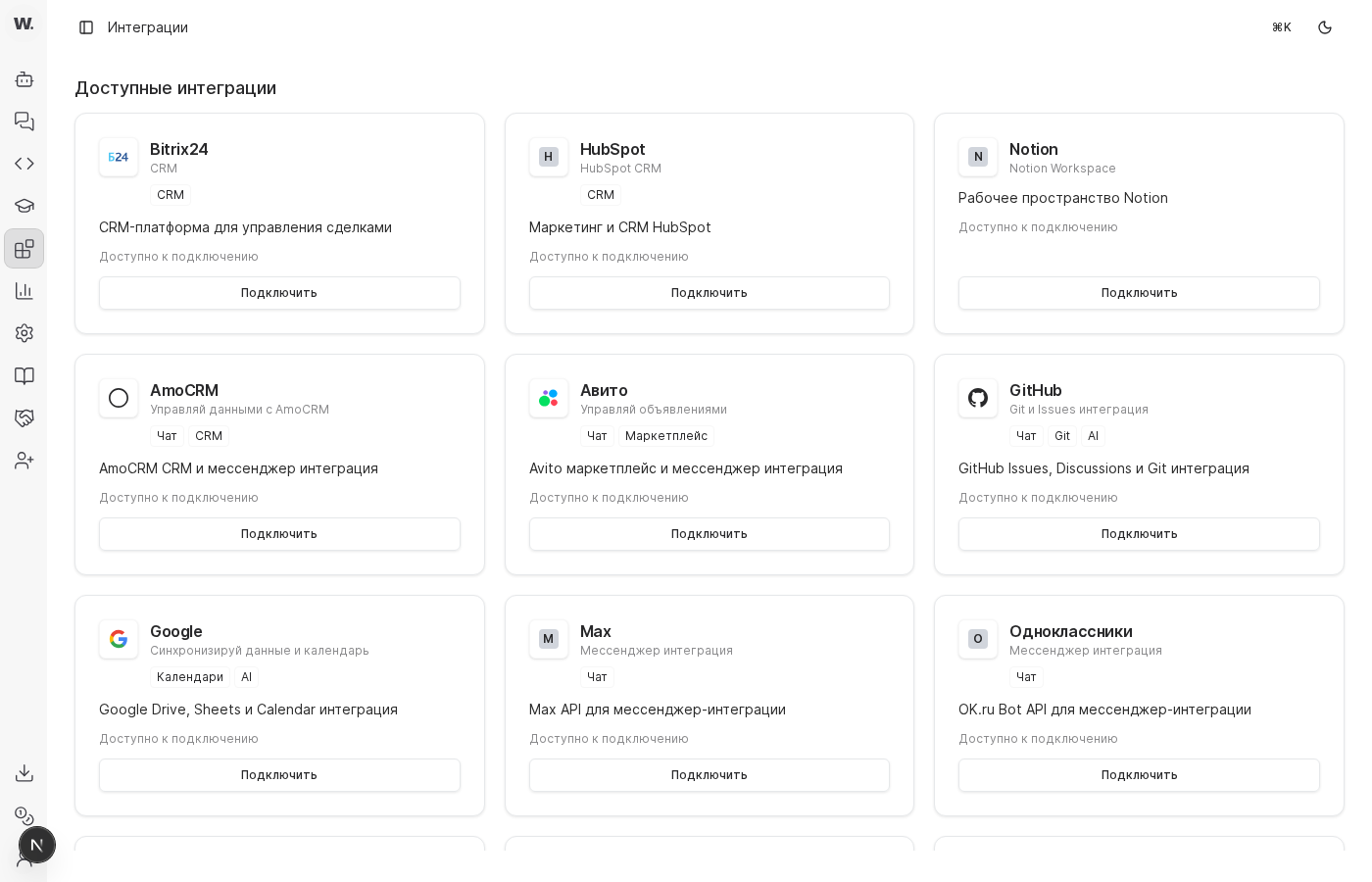Connect the Bitrix24 integration
The image size is (1372, 882).
279,293
